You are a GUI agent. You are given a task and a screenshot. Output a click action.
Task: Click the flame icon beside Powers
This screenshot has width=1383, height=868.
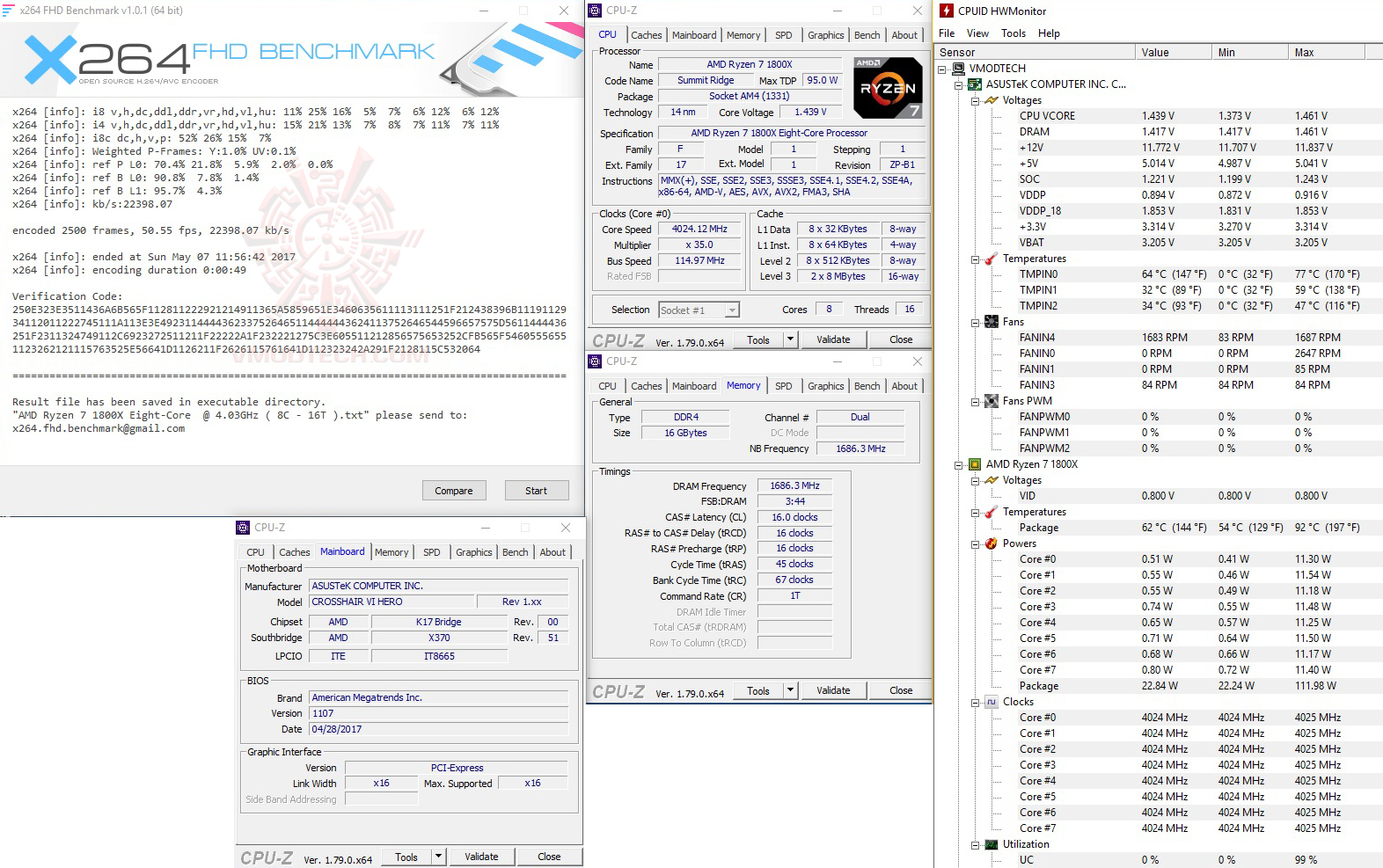click(992, 543)
